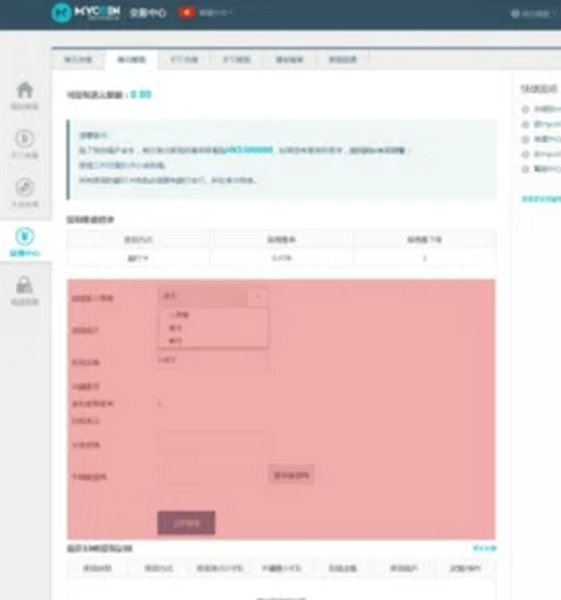
Task: Click the red flag icon in header
Action: click(187, 13)
